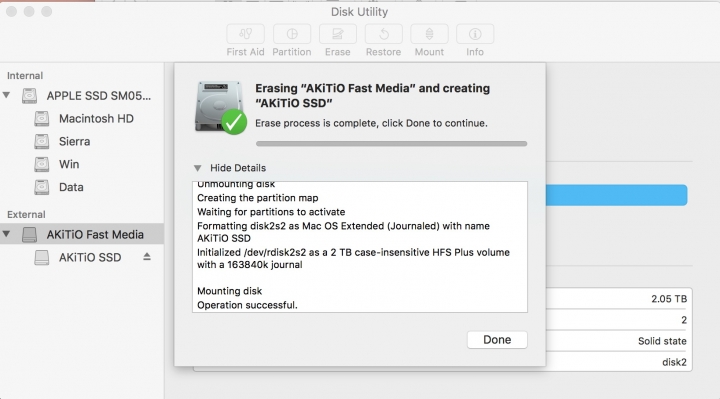This screenshot has width=720, height=399.
Task: Click the Data drive icon
Action: (x=41, y=187)
